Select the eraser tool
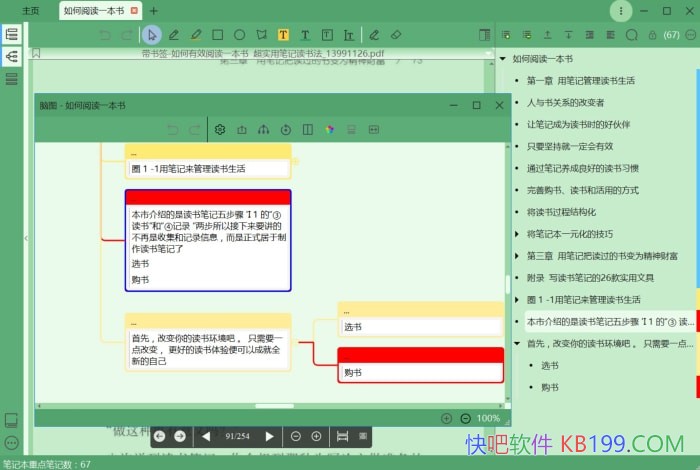Image resolution: width=700 pixels, height=470 pixels. 396,35
